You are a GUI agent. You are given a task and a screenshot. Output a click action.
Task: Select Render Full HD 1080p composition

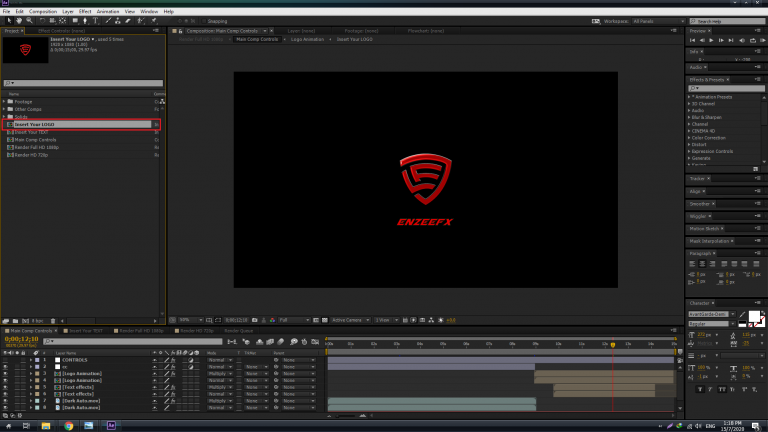[x=37, y=147]
